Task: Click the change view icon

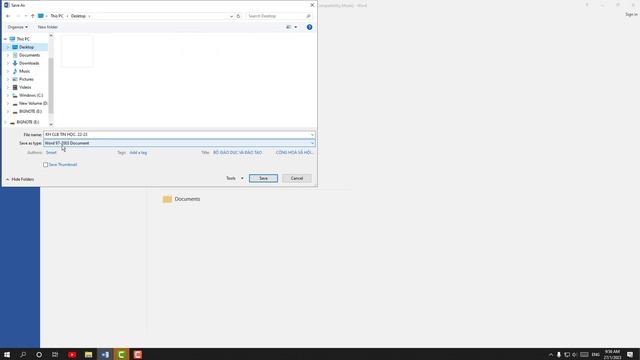Action: [289, 27]
